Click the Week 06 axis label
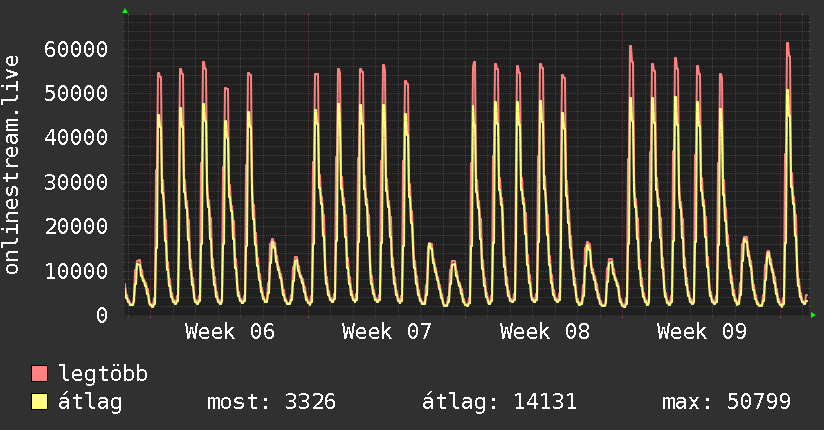 230,331
